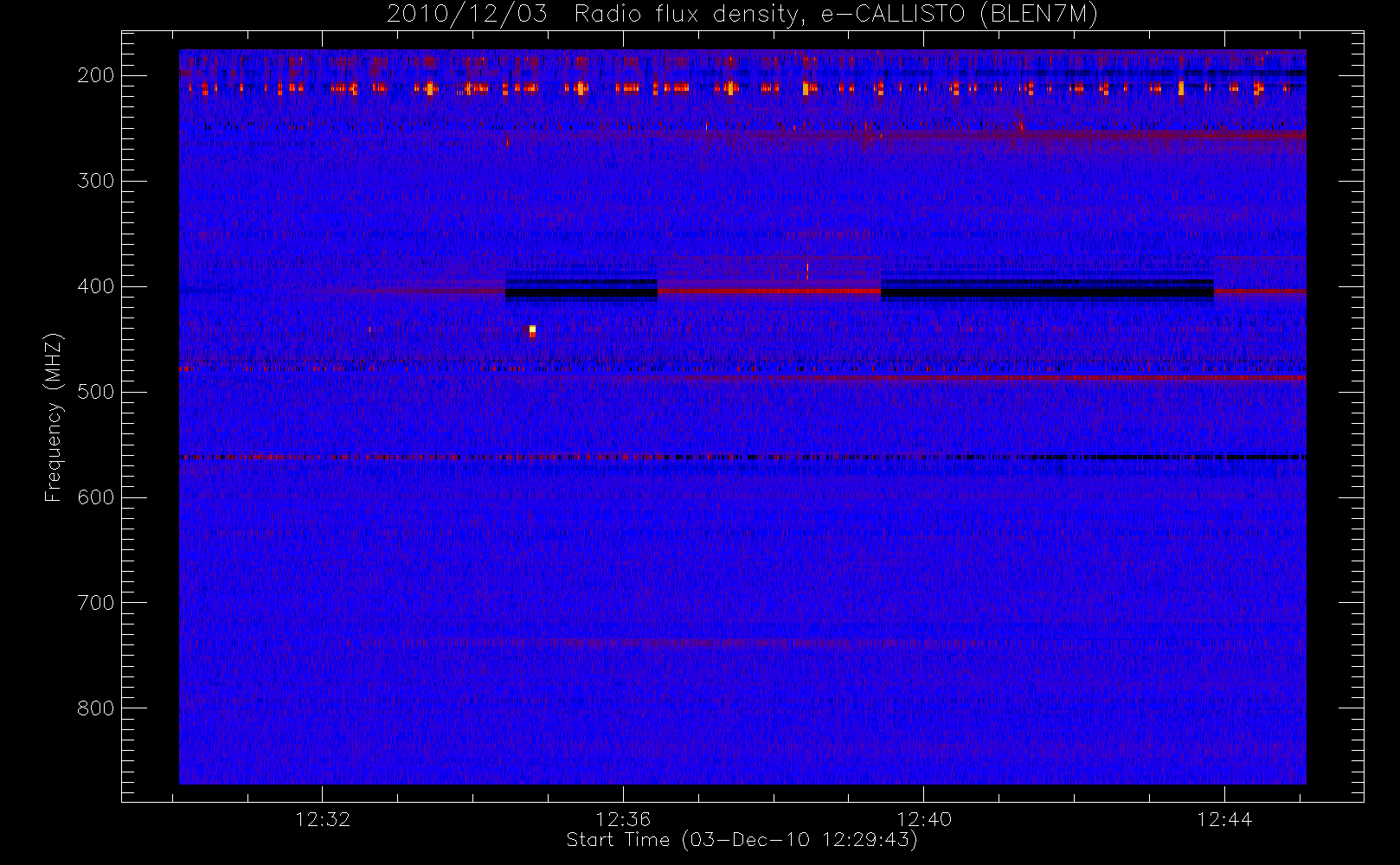This screenshot has width=1400, height=865.
Task: Click the 12:44 time tick label
Action: point(1224,819)
